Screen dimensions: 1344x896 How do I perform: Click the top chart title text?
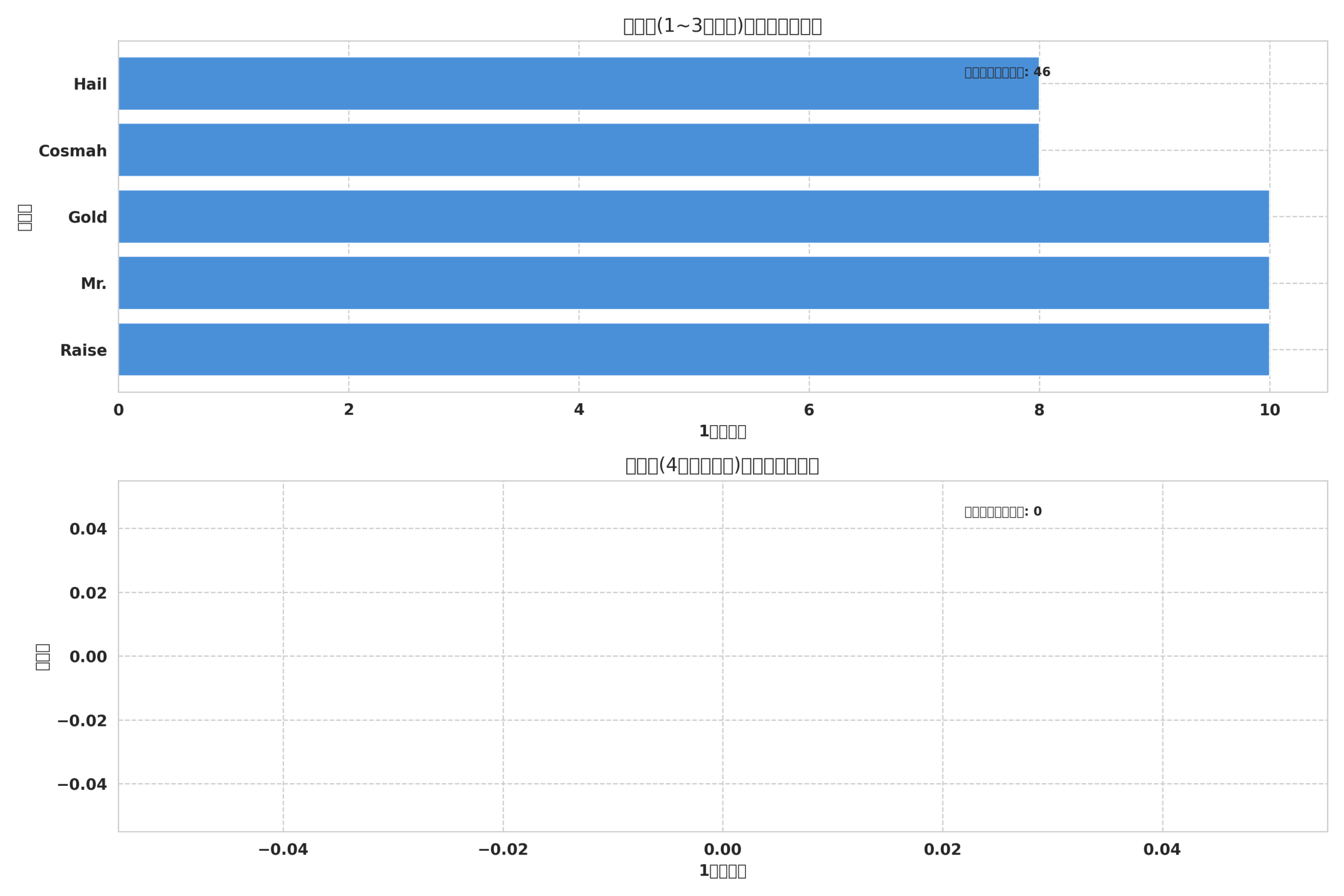click(722, 26)
